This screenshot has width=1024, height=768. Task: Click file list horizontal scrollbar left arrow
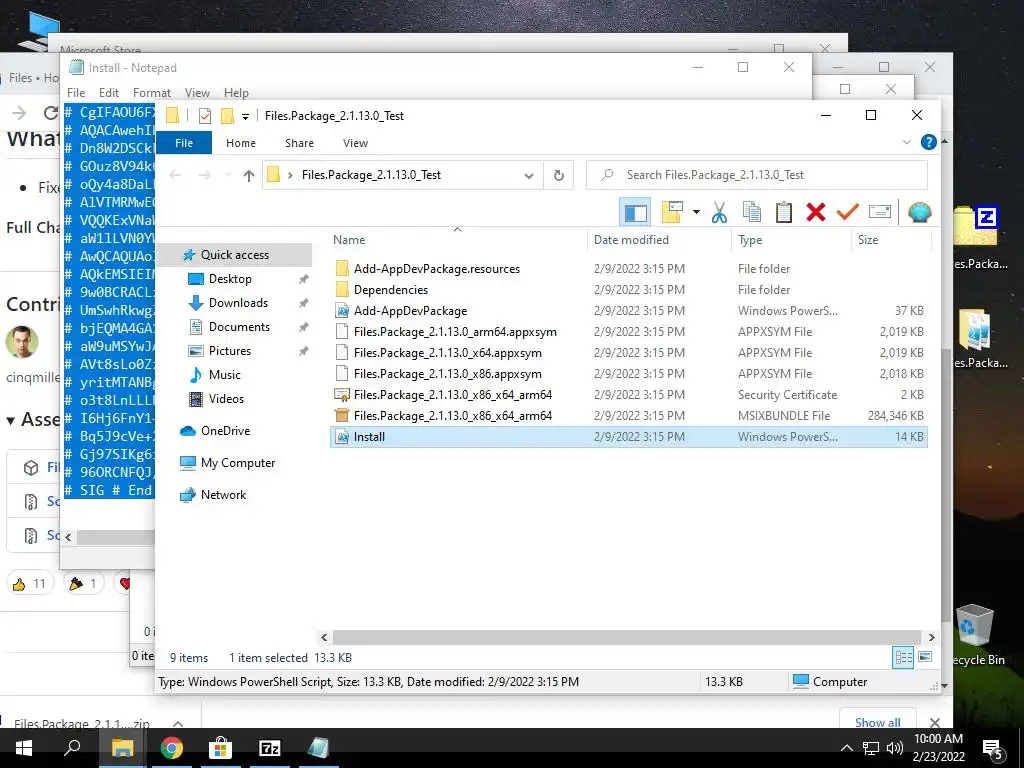click(325, 637)
